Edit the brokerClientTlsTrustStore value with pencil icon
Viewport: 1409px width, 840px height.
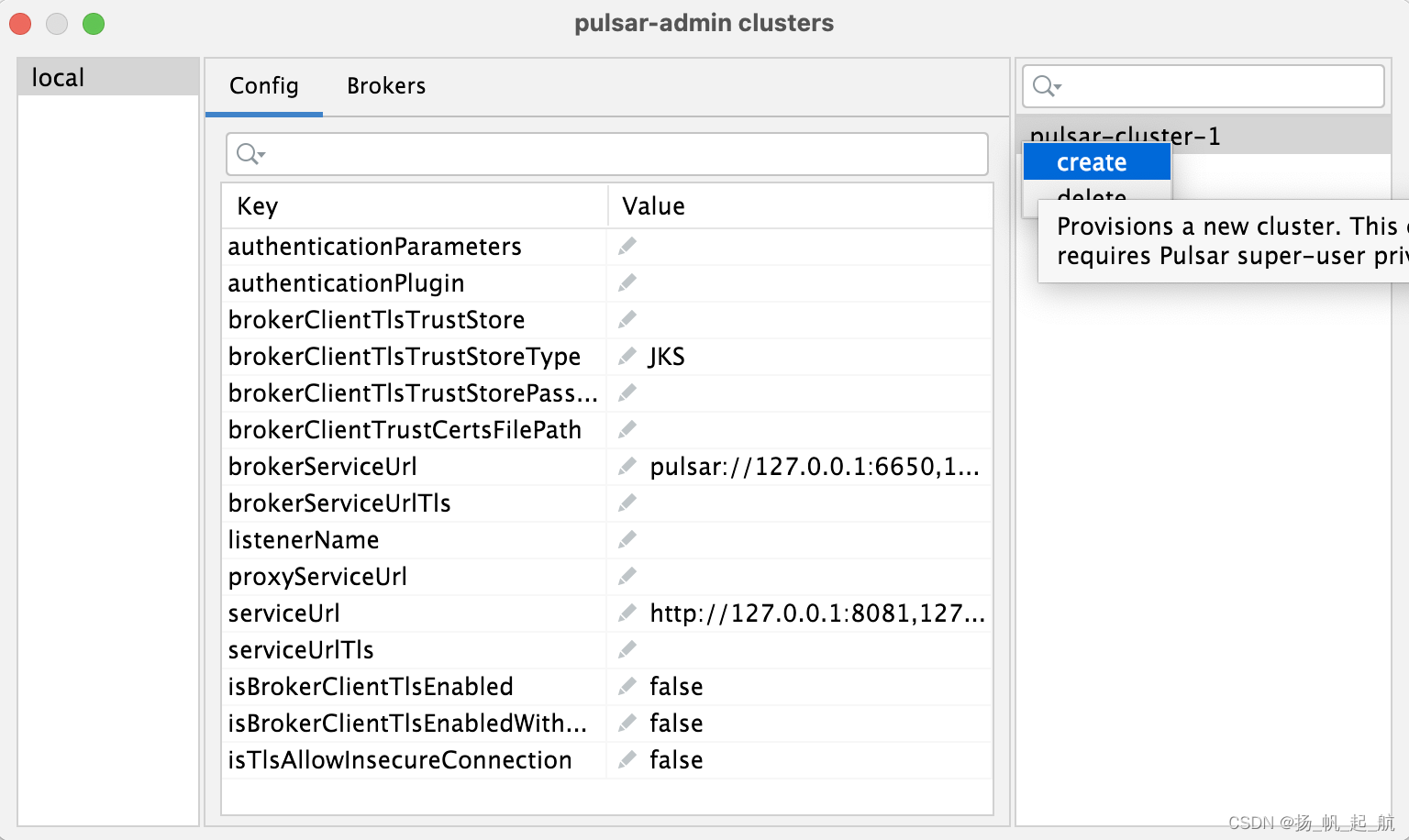coord(627,319)
